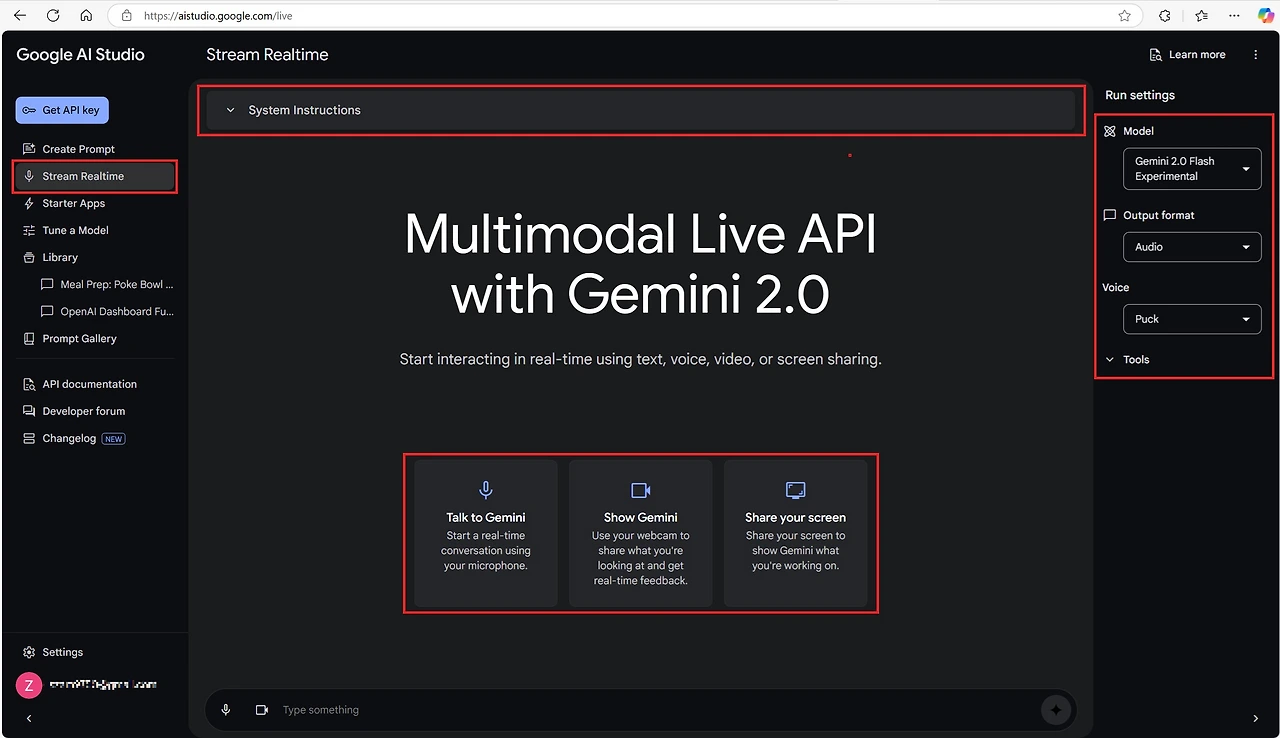
Task: Expand the System Instructions panel
Action: point(640,110)
